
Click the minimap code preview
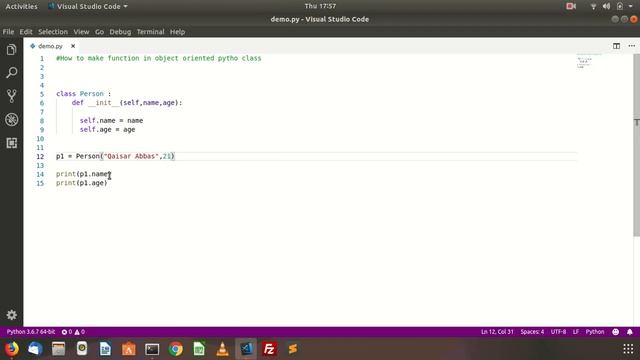click(x=589, y=61)
